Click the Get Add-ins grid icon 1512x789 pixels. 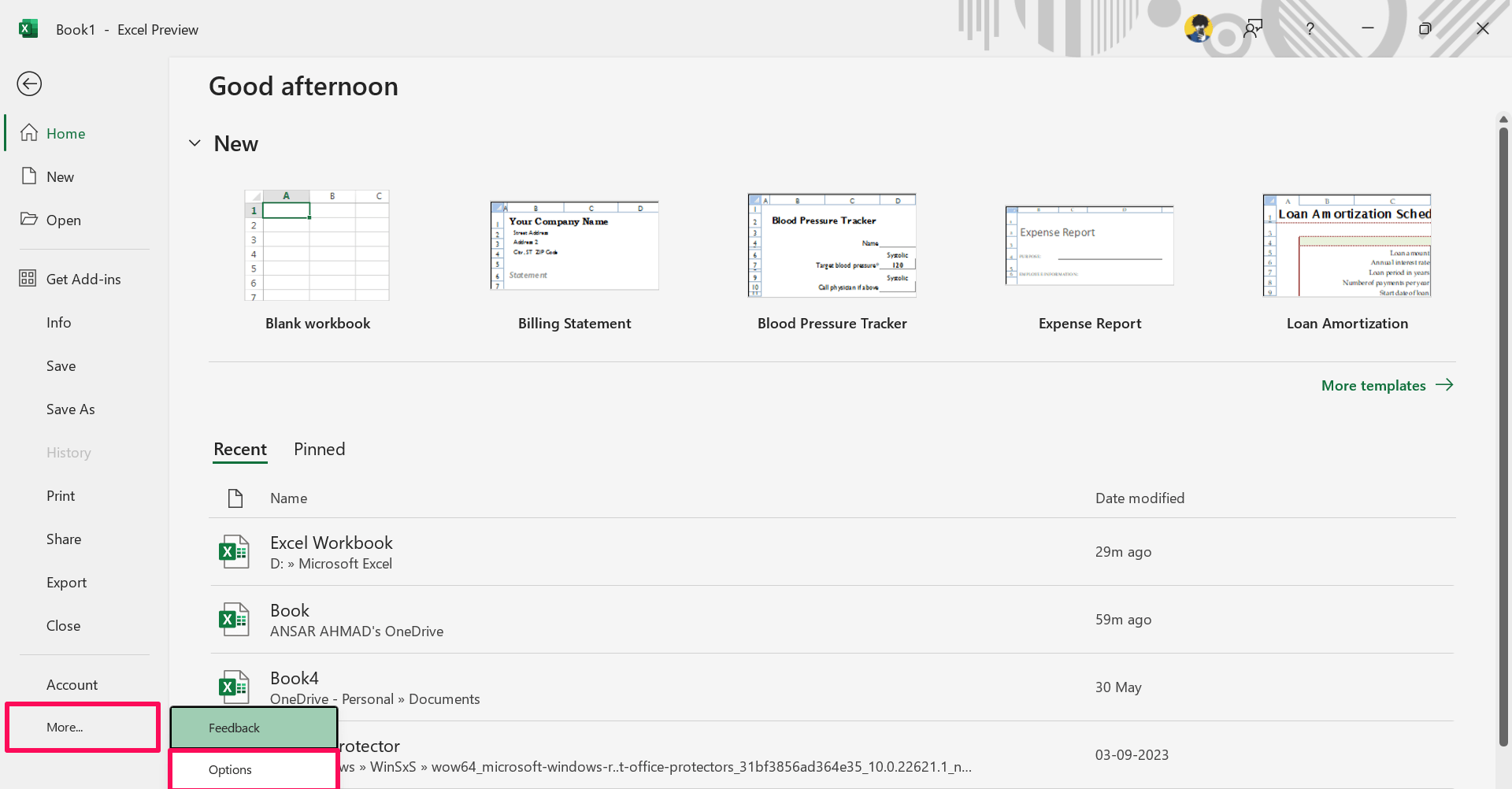pyautogui.click(x=28, y=278)
